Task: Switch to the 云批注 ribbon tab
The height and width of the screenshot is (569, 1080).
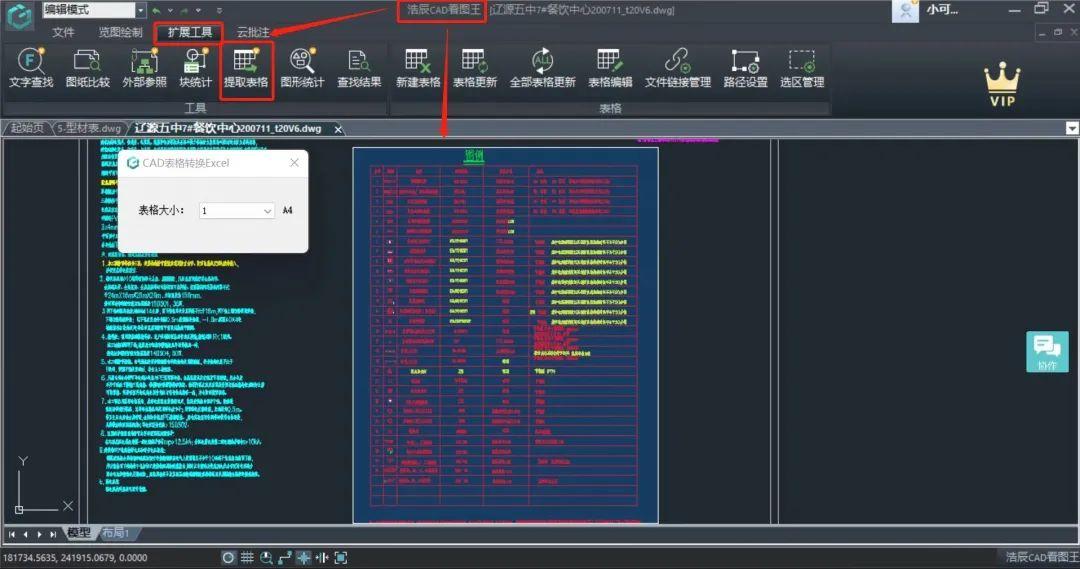Action: [x=253, y=32]
